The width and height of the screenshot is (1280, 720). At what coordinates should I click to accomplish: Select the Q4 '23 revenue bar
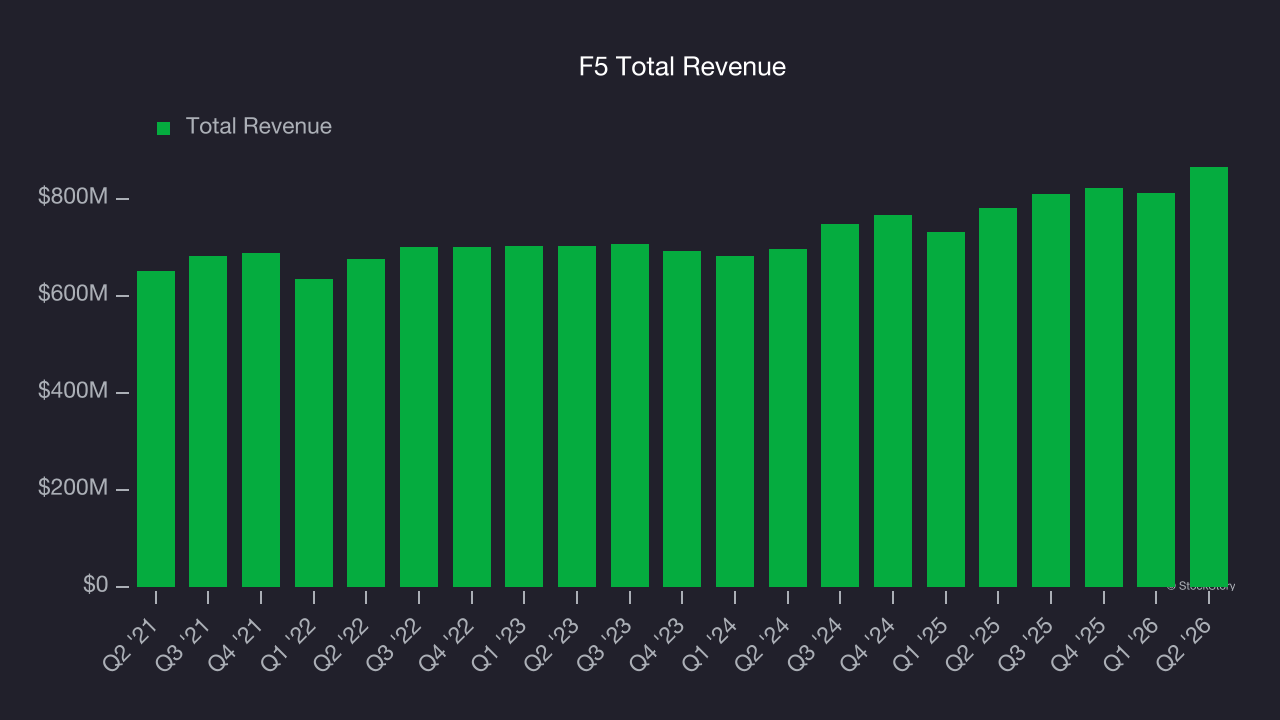pyautogui.click(x=682, y=419)
